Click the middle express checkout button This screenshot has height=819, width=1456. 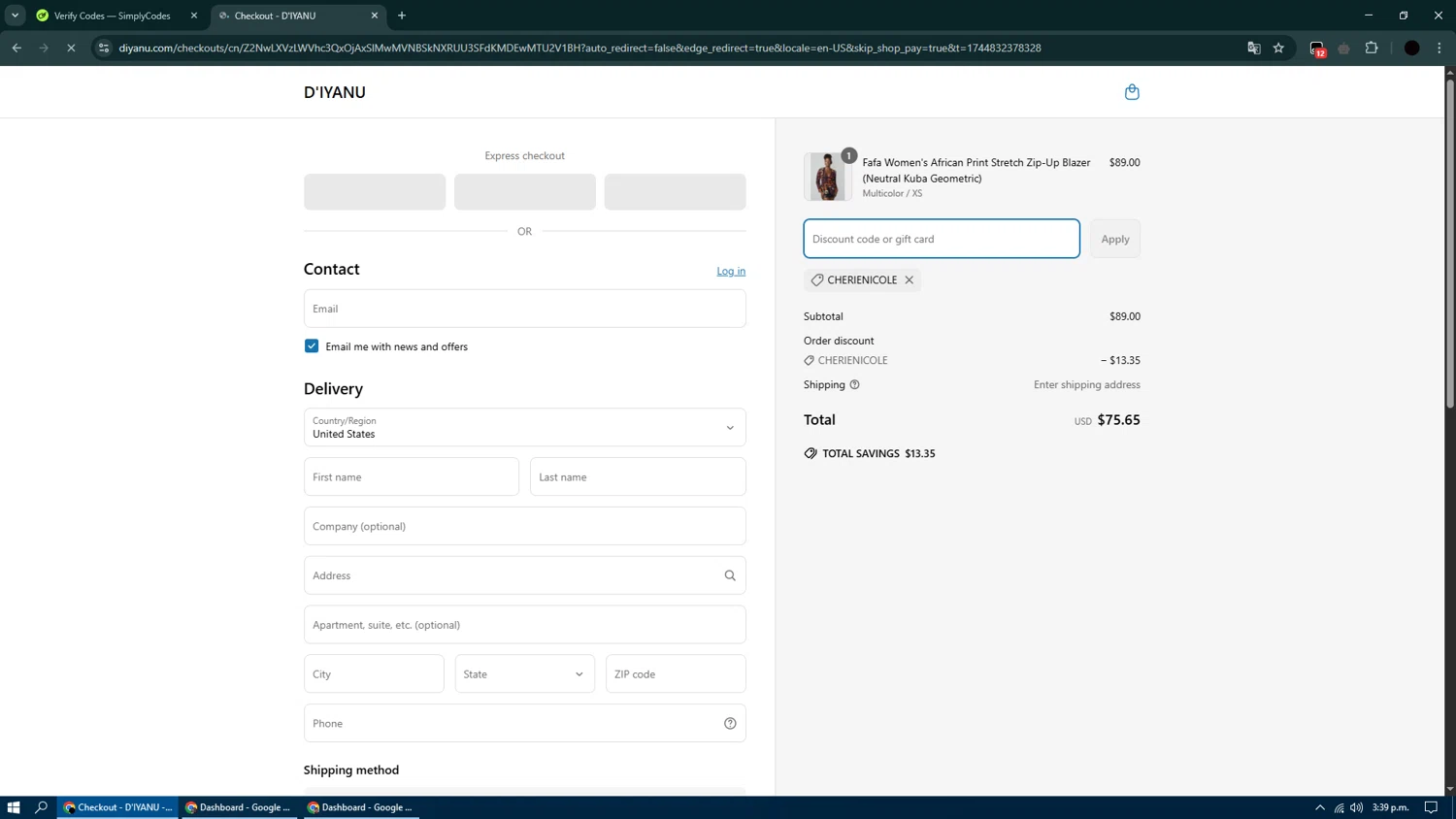(524, 192)
